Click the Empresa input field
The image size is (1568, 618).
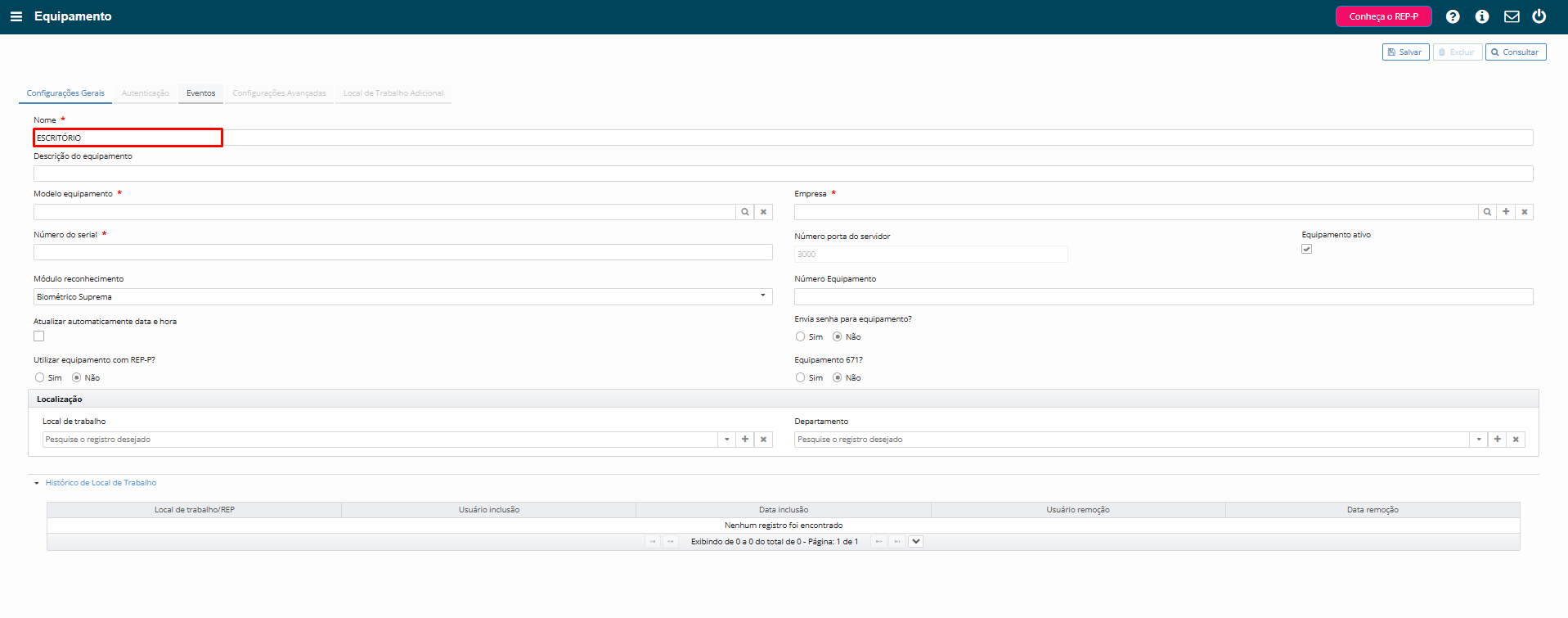1136,212
